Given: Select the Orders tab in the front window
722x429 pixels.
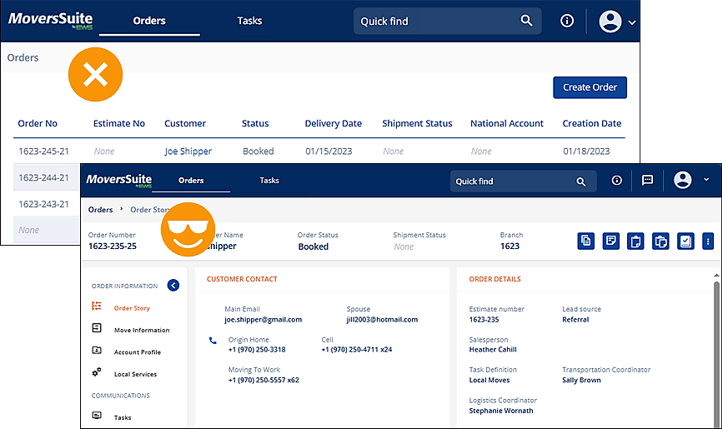Looking at the screenshot, I should (x=191, y=180).
